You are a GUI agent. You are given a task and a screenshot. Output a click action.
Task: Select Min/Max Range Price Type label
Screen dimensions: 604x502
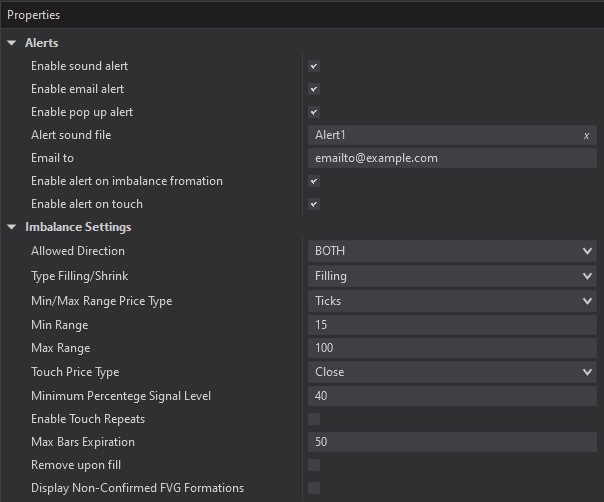point(102,301)
